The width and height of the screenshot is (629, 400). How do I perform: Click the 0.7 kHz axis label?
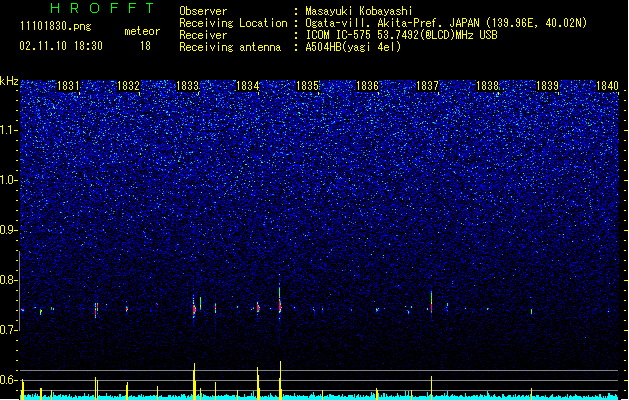pyautogui.click(x=9, y=330)
